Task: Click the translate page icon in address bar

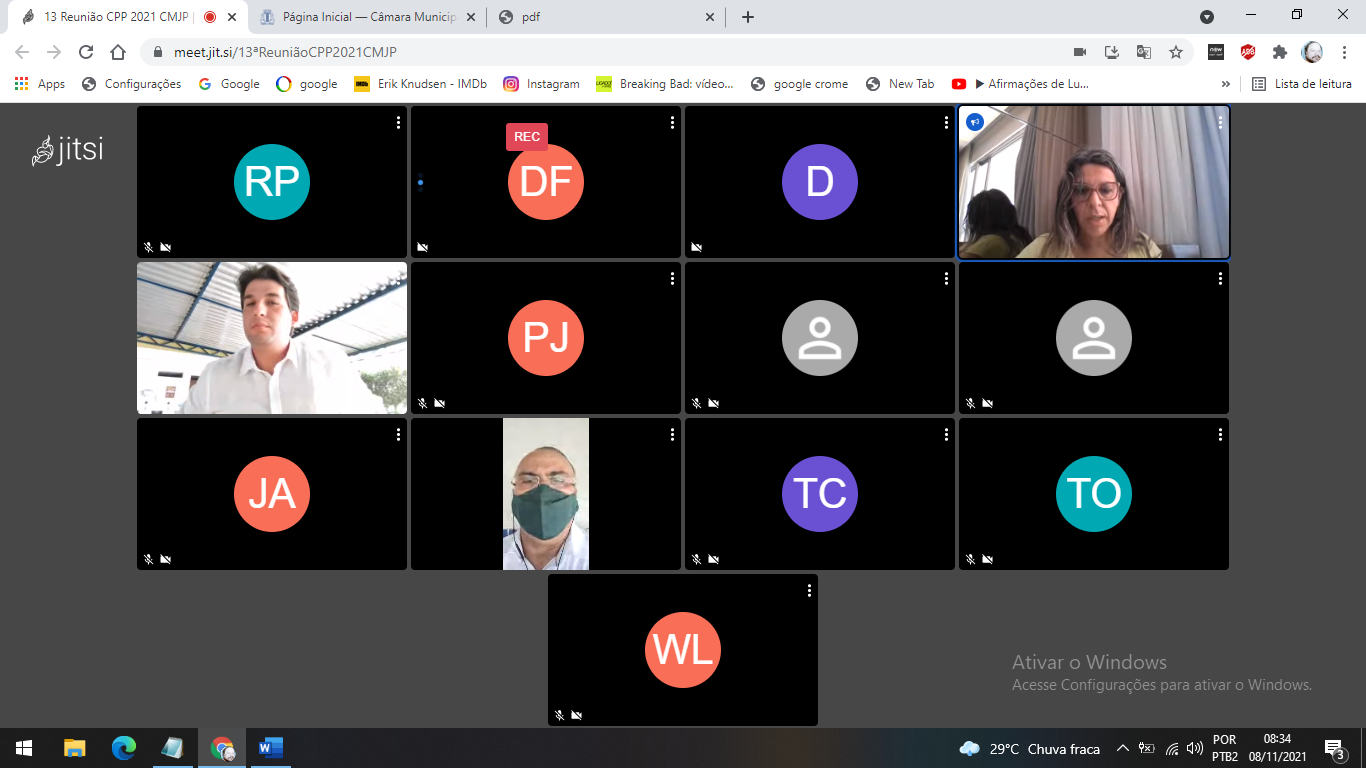Action: [x=1144, y=52]
